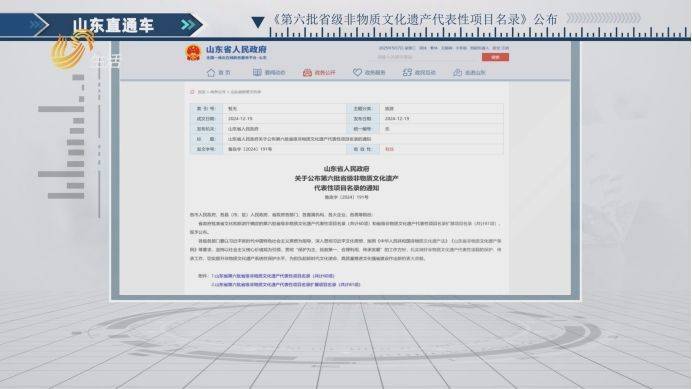The width and height of the screenshot is (692, 389).
Task: Click the red 有效 validity status
Action: 389,149
